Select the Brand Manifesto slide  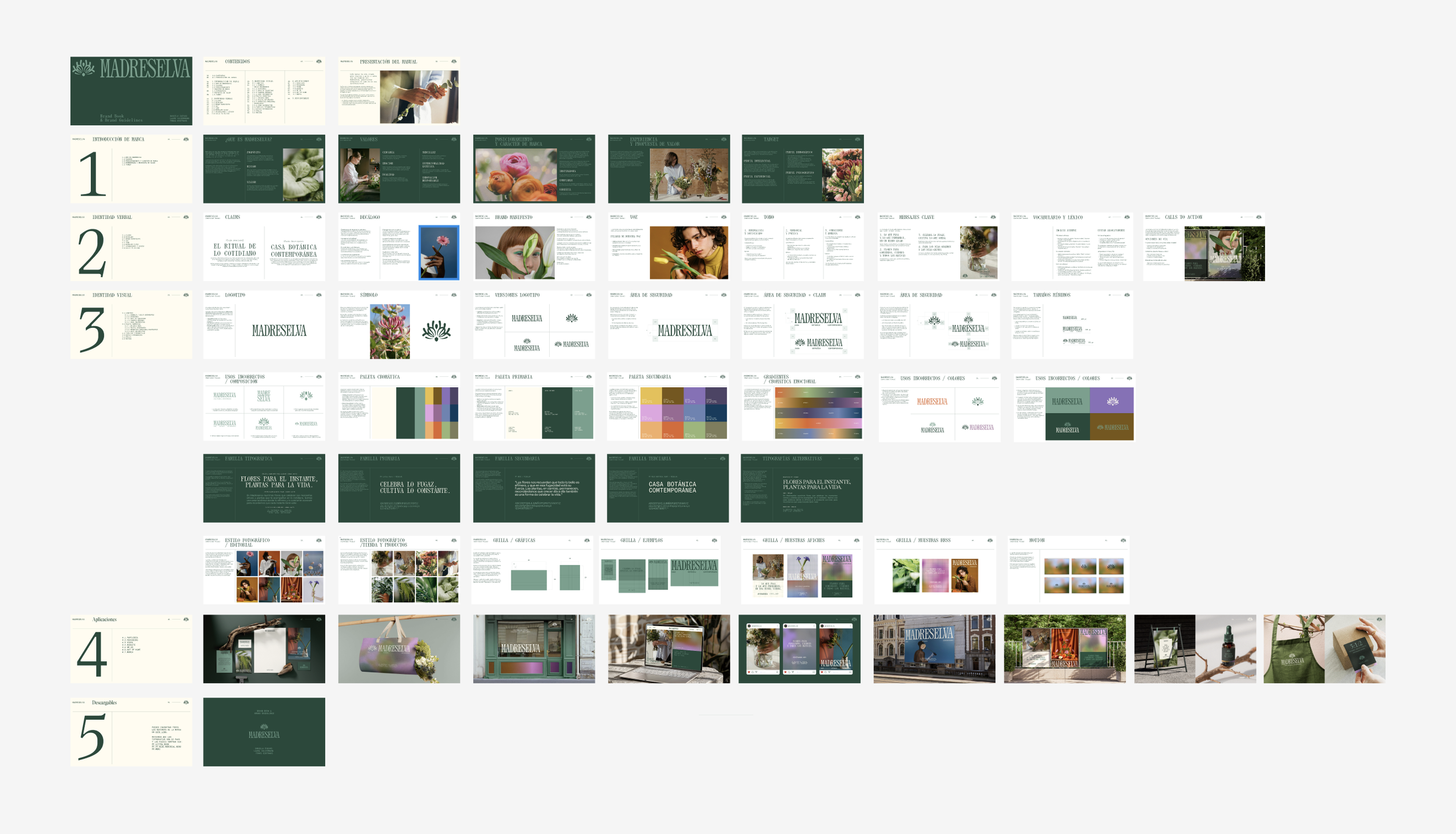coord(534,247)
